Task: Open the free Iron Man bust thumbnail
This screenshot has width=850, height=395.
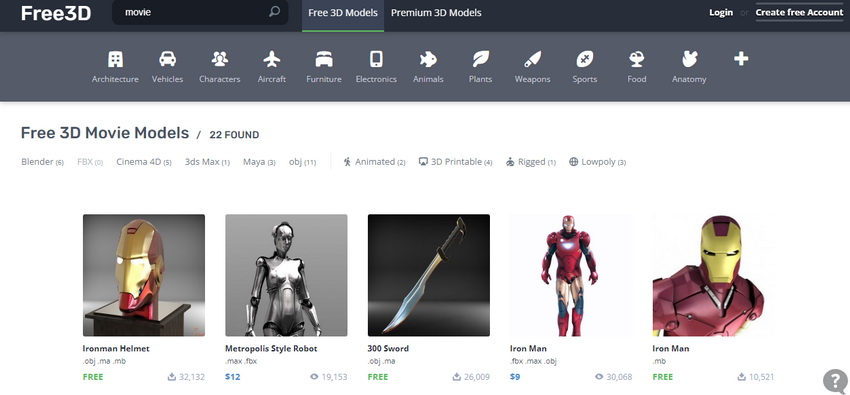Action: (713, 275)
